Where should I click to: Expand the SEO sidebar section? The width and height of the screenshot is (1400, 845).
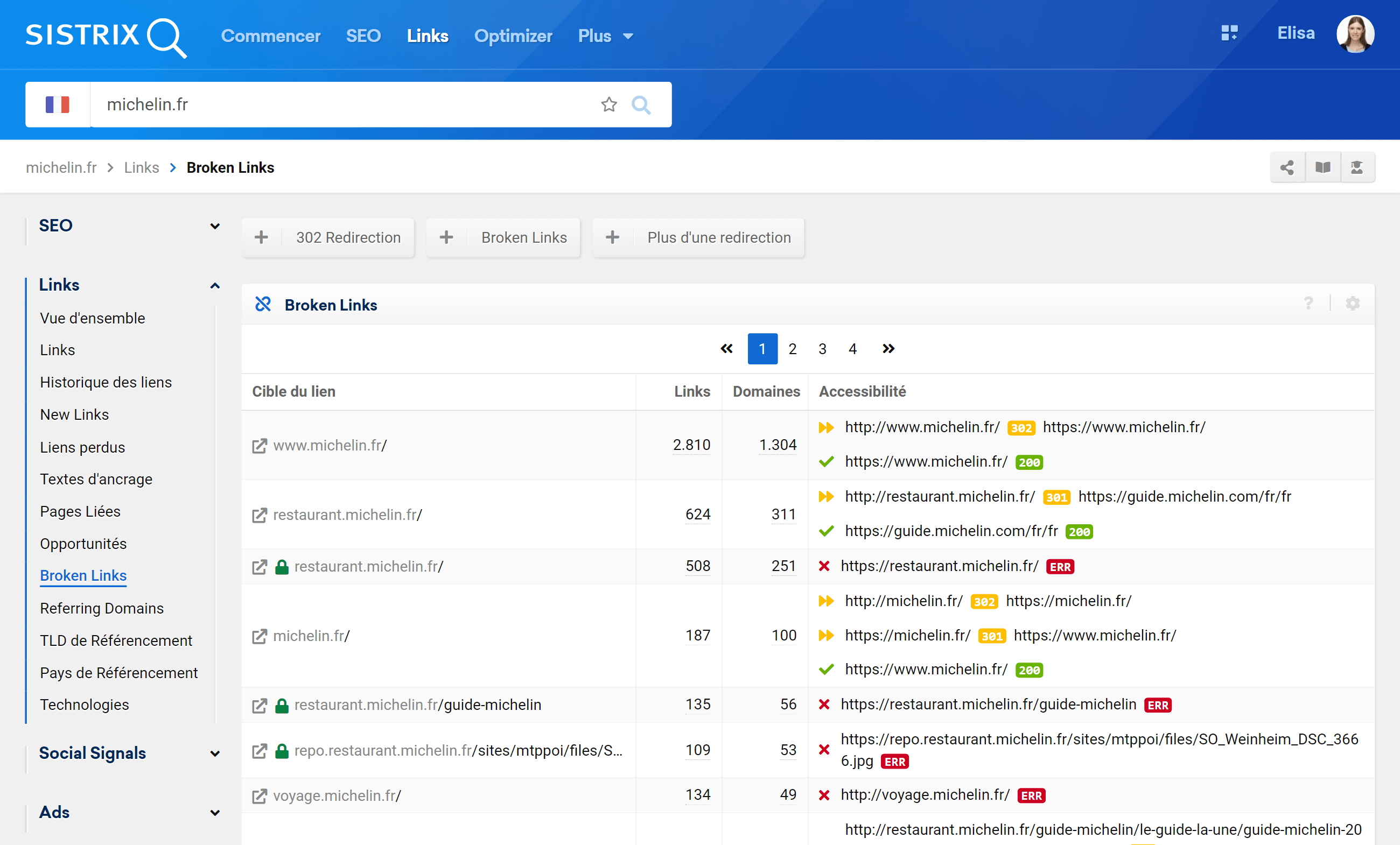click(x=215, y=226)
